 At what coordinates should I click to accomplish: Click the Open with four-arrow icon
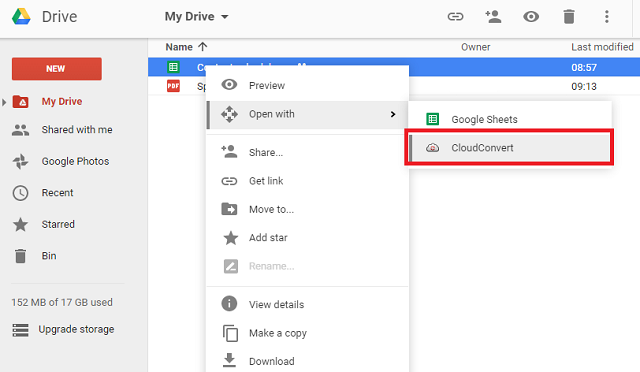tap(229, 114)
